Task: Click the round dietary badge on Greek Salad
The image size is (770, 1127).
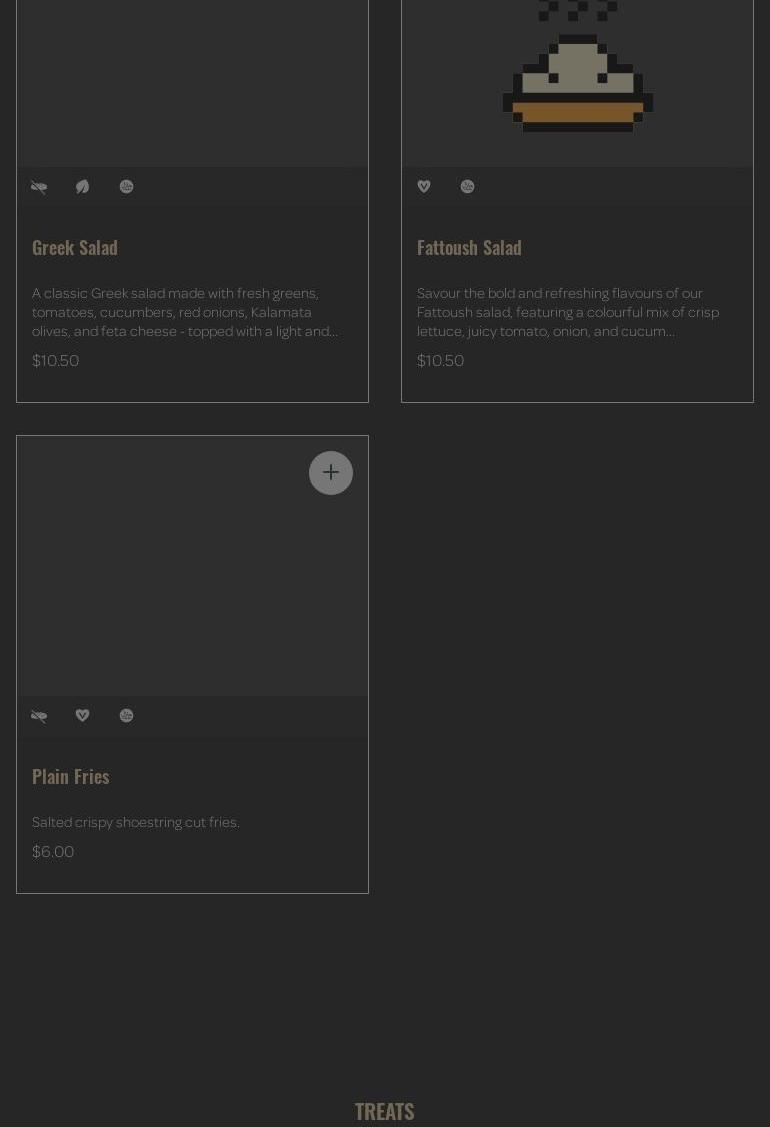Action: pos(126,187)
